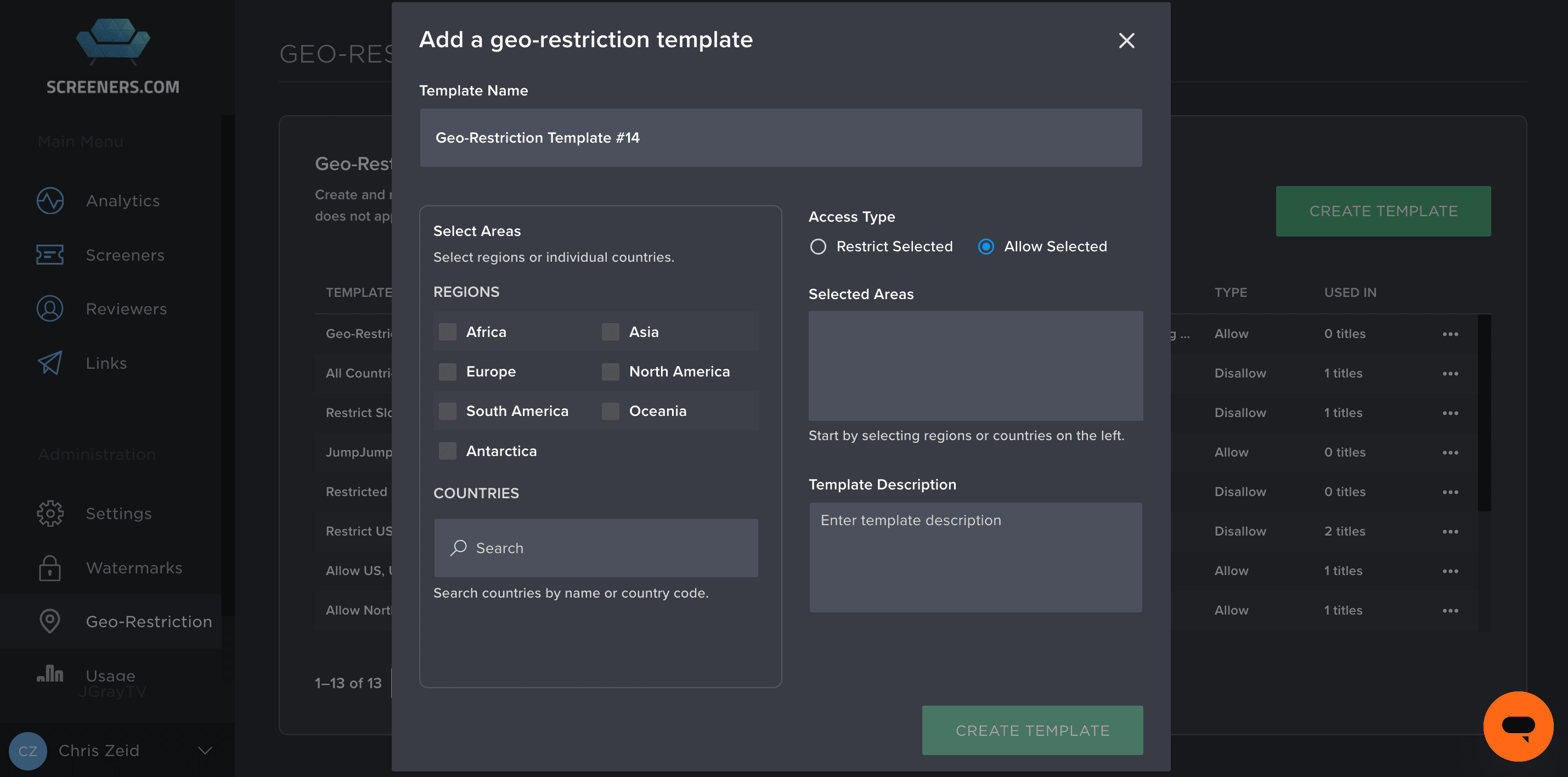Open the three-dot menu on first row

[1450, 334]
